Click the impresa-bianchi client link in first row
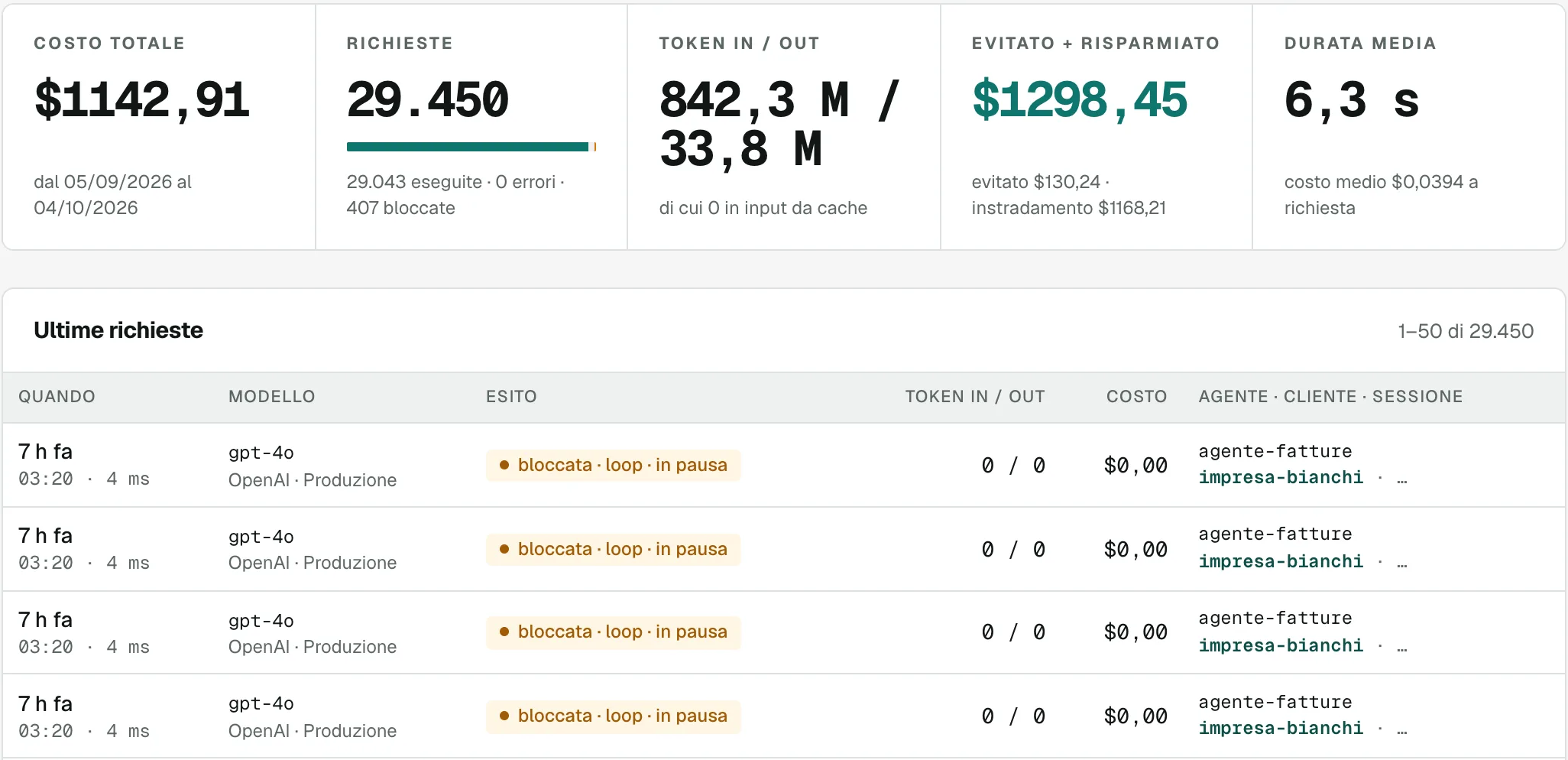 [1281, 478]
